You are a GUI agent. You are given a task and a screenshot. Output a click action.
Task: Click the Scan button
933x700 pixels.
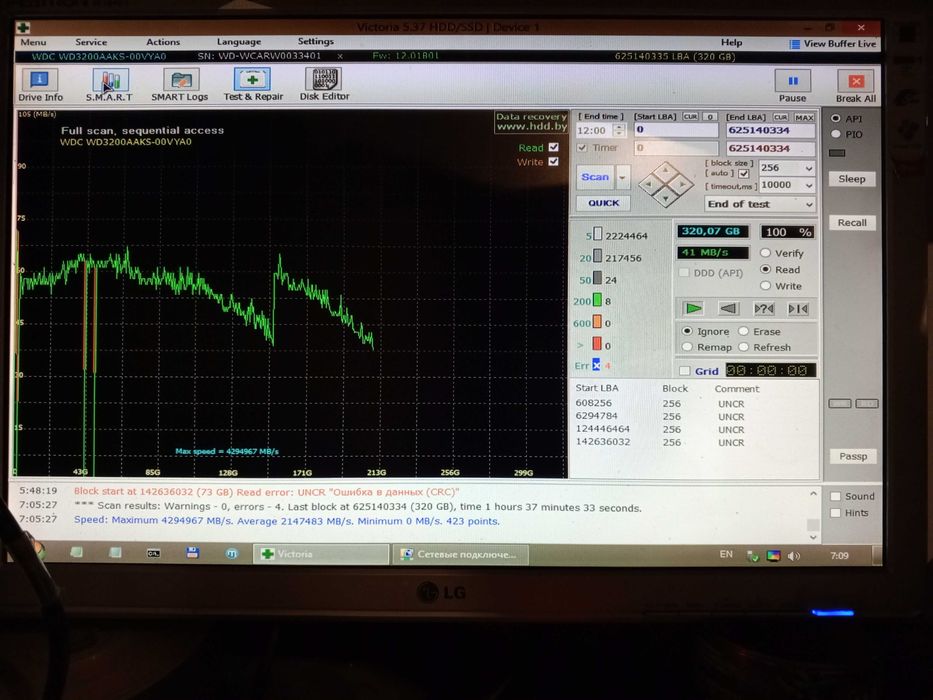click(x=595, y=177)
